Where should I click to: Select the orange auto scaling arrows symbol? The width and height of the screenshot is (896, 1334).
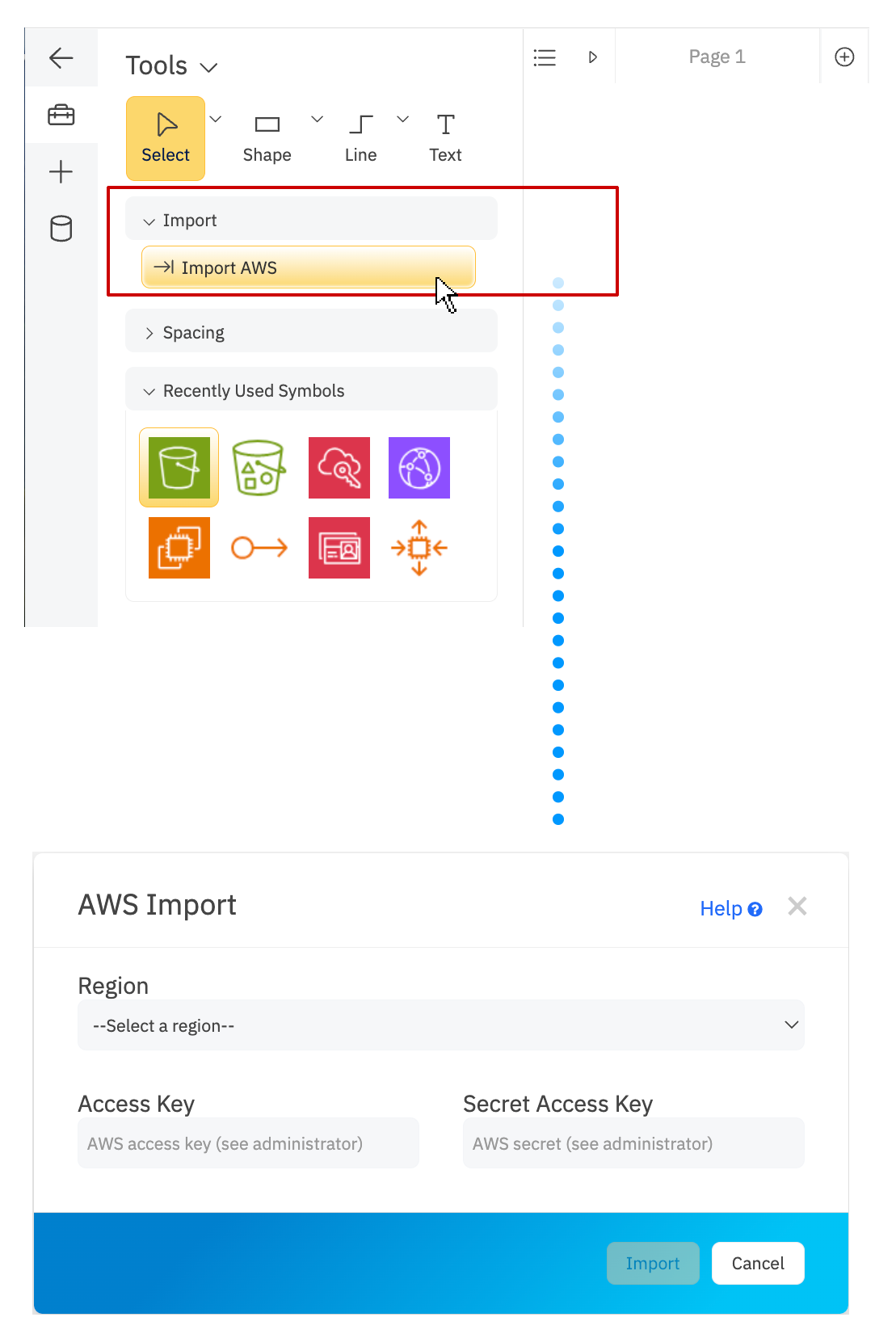(419, 548)
